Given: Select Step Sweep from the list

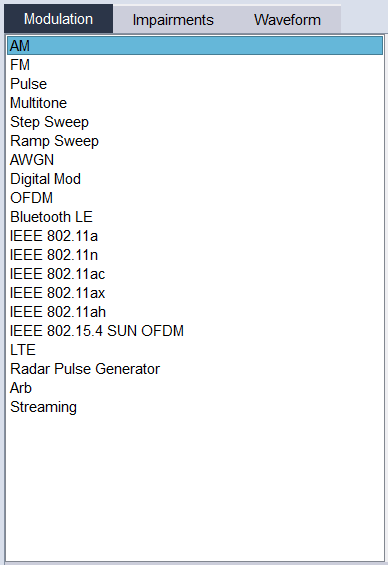Looking at the screenshot, I should tap(195, 122).
